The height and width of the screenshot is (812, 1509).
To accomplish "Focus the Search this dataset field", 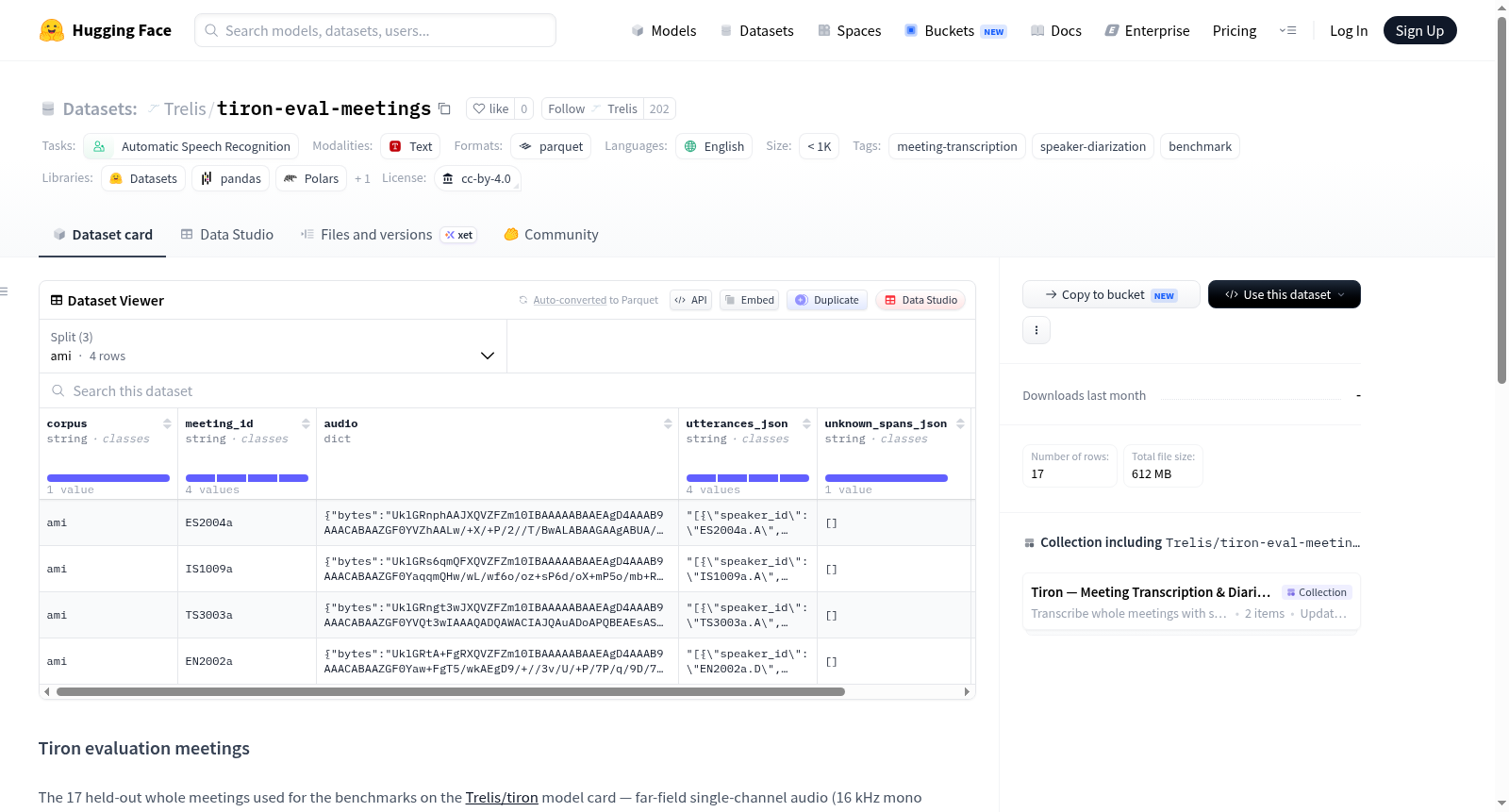I will pyautogui.click(x=507, y=390).
